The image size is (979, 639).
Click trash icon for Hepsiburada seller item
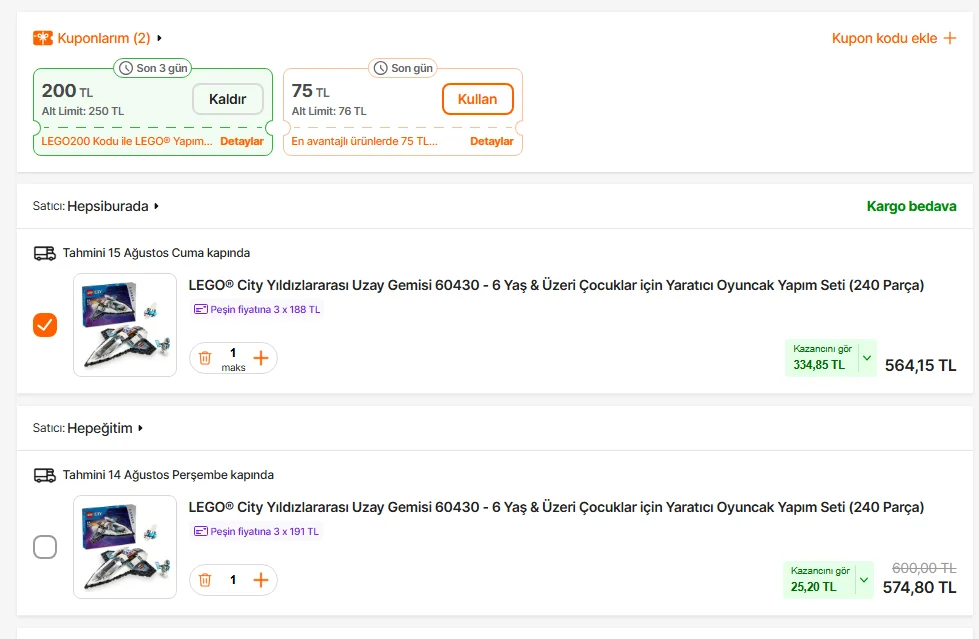click(x=205, y=358)
